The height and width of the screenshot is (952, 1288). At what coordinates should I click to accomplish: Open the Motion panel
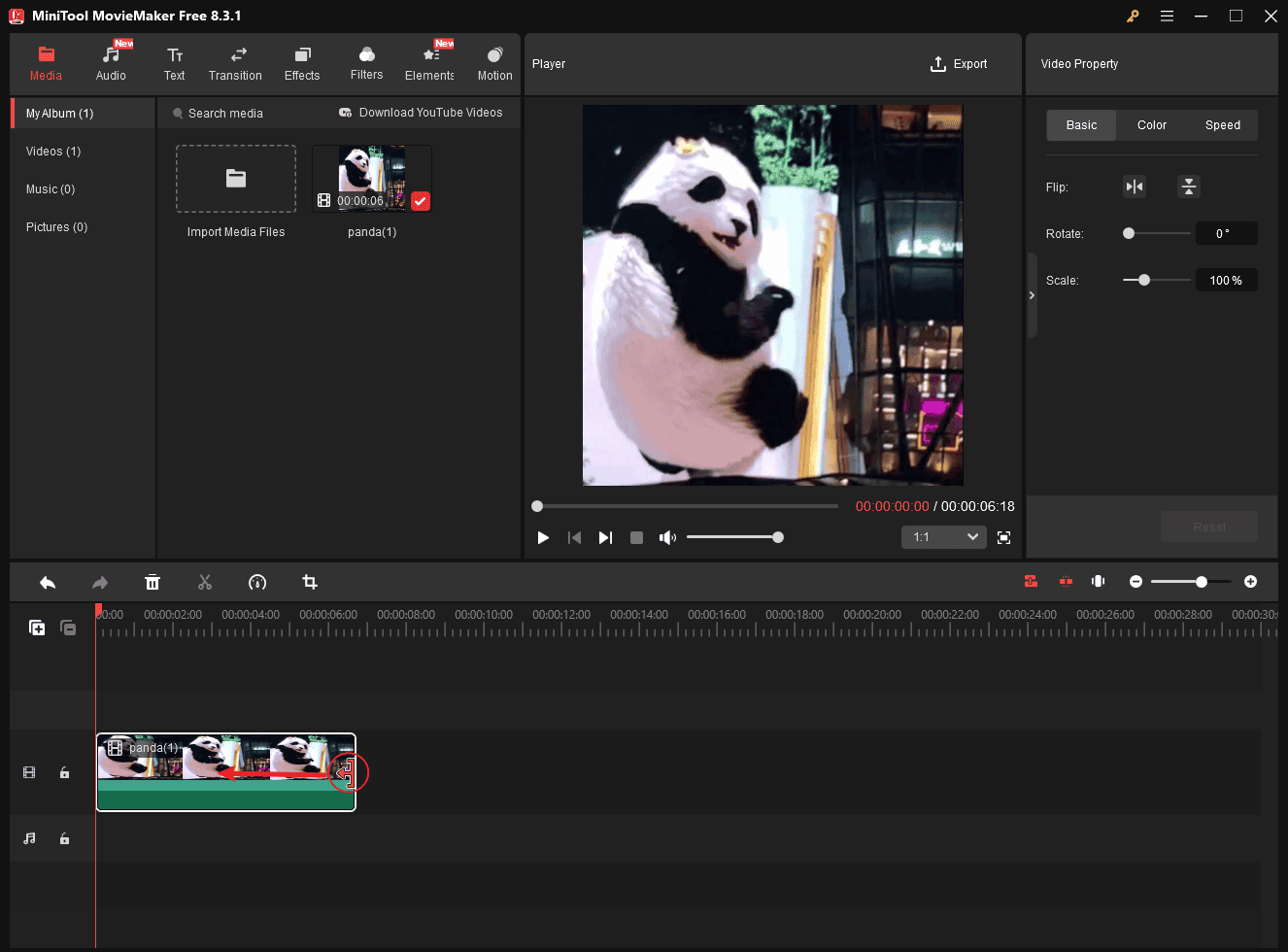pos(494,63)
